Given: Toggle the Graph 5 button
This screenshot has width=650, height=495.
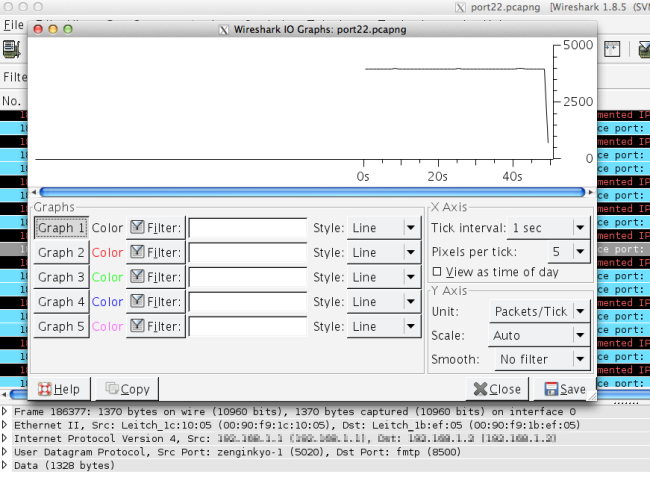Looking at the screenshot, I should (x=61, y=326).
